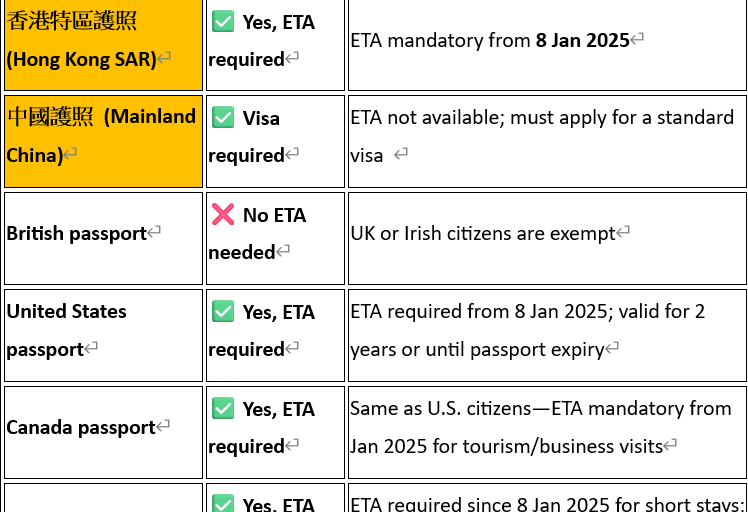Click the No ETA needed status text
This screenshot has height=512, width=748.
coord(258,234)
